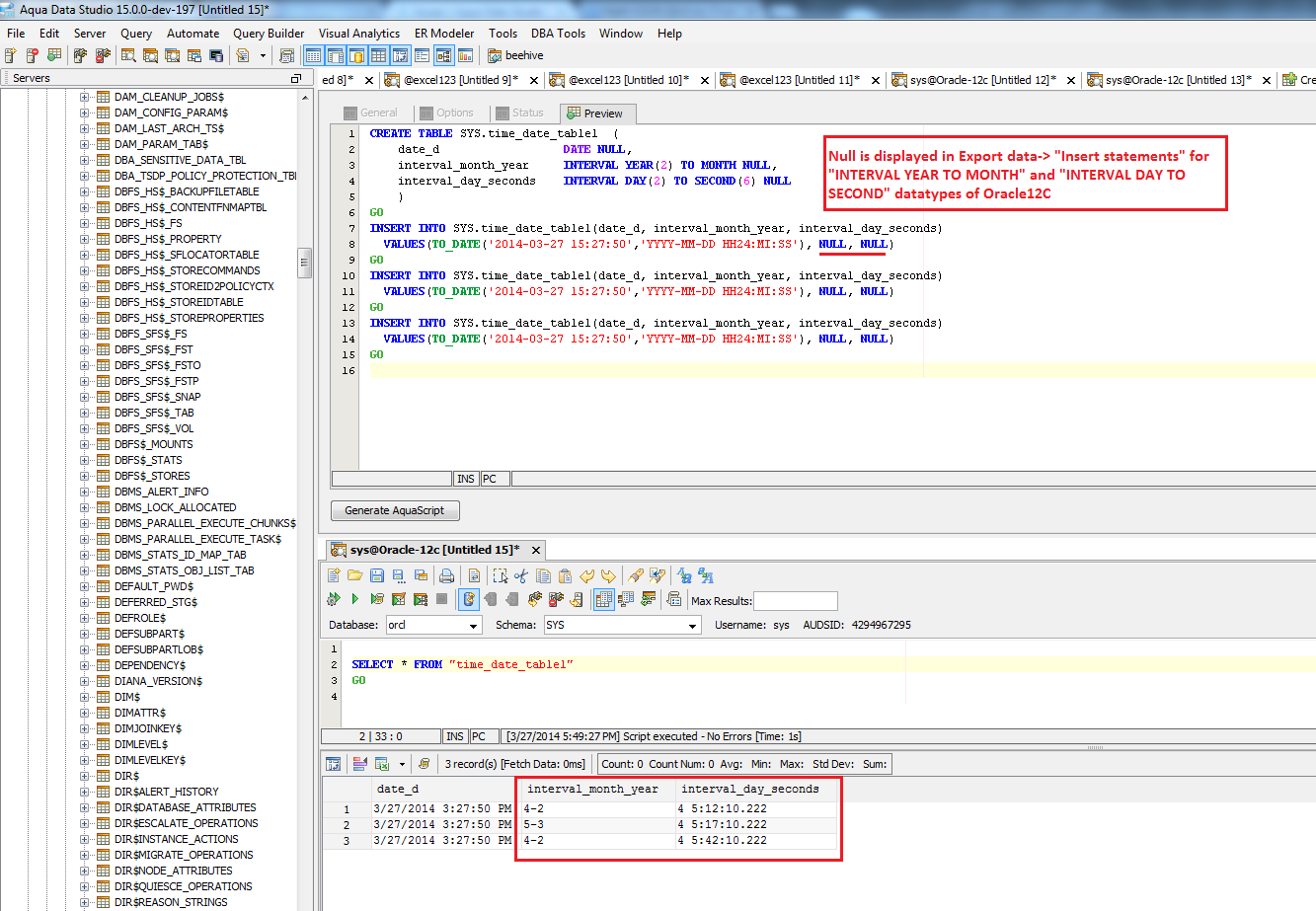Click the server tree vertical scrollbar thumb
The height and width of the screenshot is (911, 1316).
(x=305, y=263)
